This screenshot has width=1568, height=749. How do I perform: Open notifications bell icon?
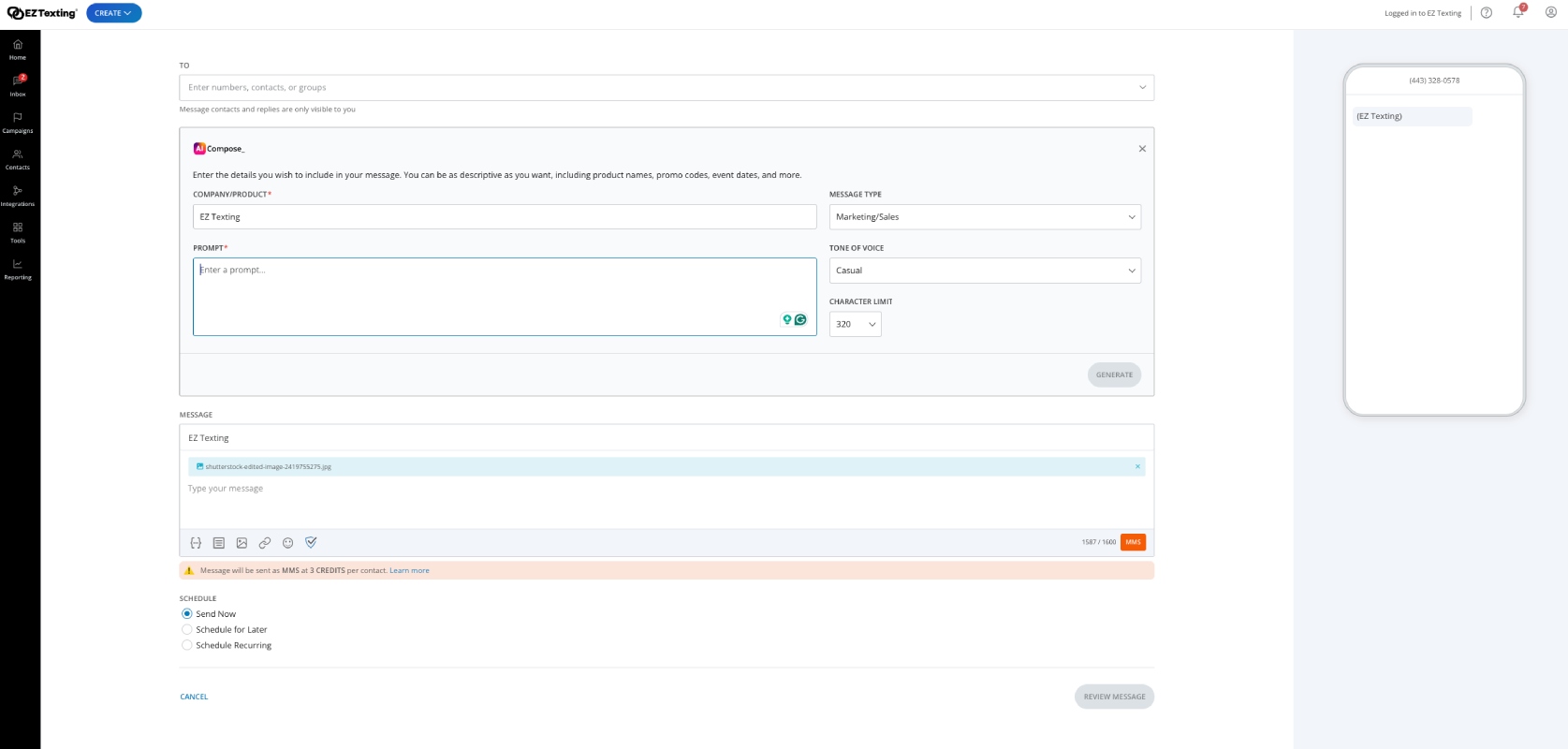click(1518, 12)
